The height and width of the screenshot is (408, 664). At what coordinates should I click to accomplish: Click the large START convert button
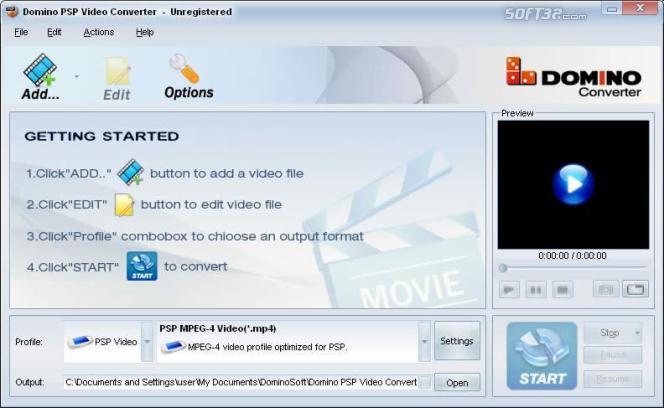(x=542, y=356)
